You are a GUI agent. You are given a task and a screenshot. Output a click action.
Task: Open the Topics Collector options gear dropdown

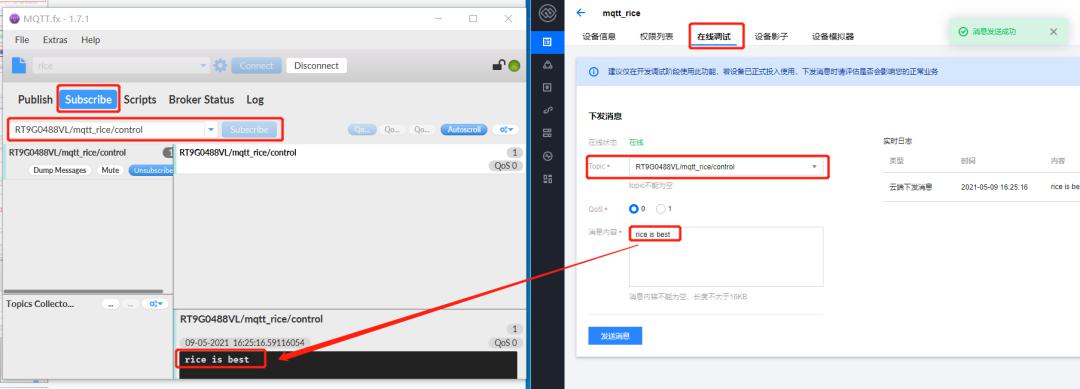pyautogui.click(x=156, y=304)
